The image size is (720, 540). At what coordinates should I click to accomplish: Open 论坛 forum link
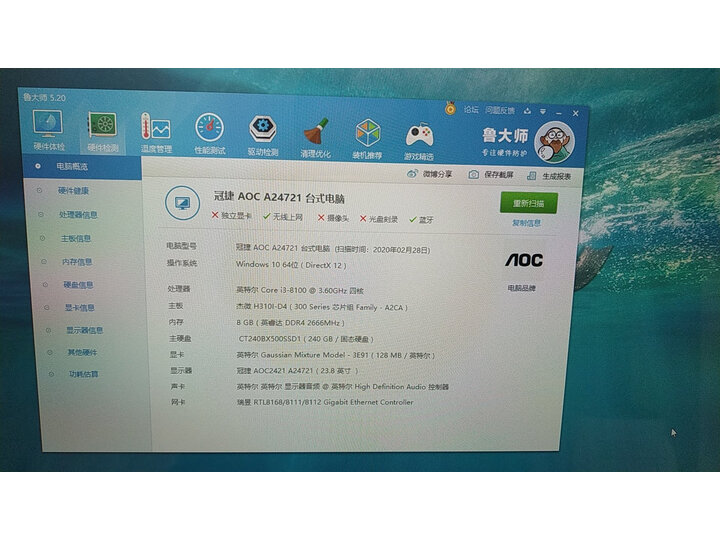471,109
